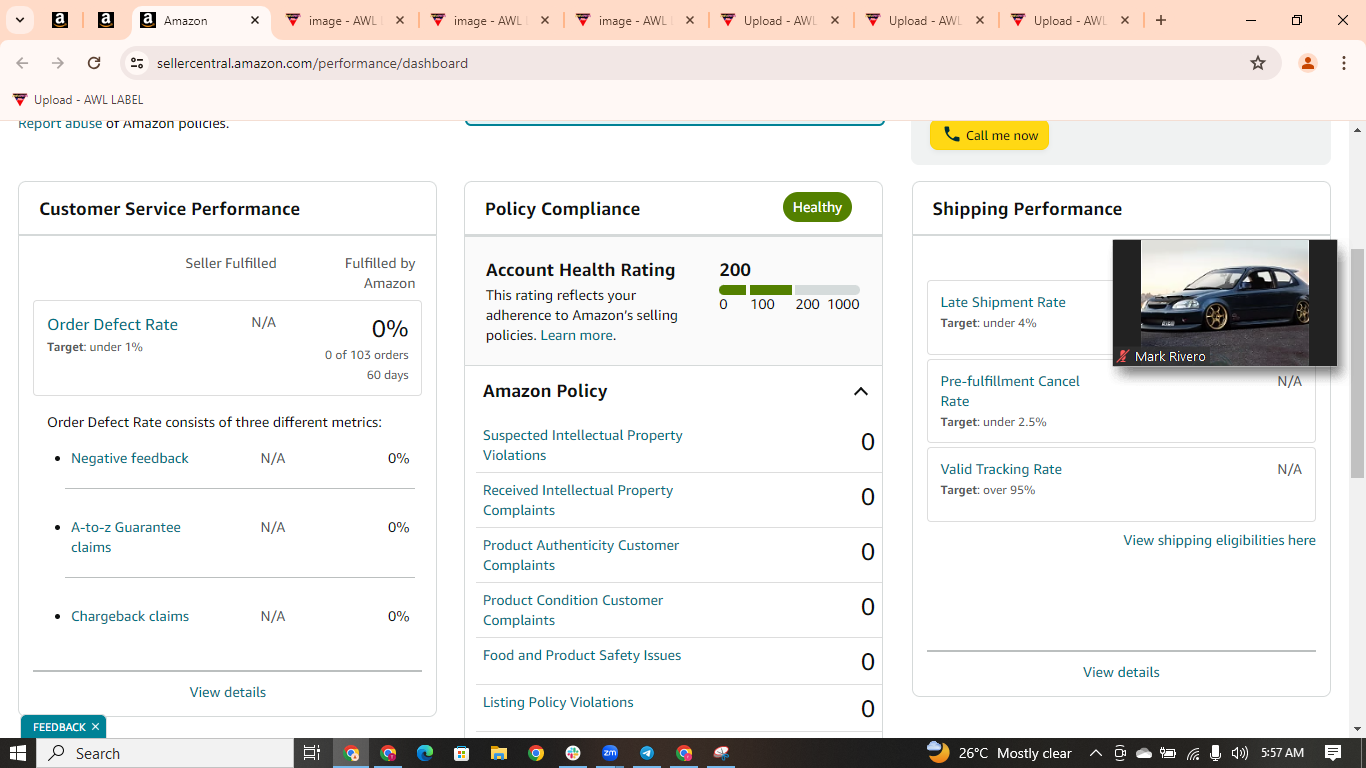The height and width of the screenshot is (768, 1366).
Task: Click the taskbar Search box
Action: 165,753
